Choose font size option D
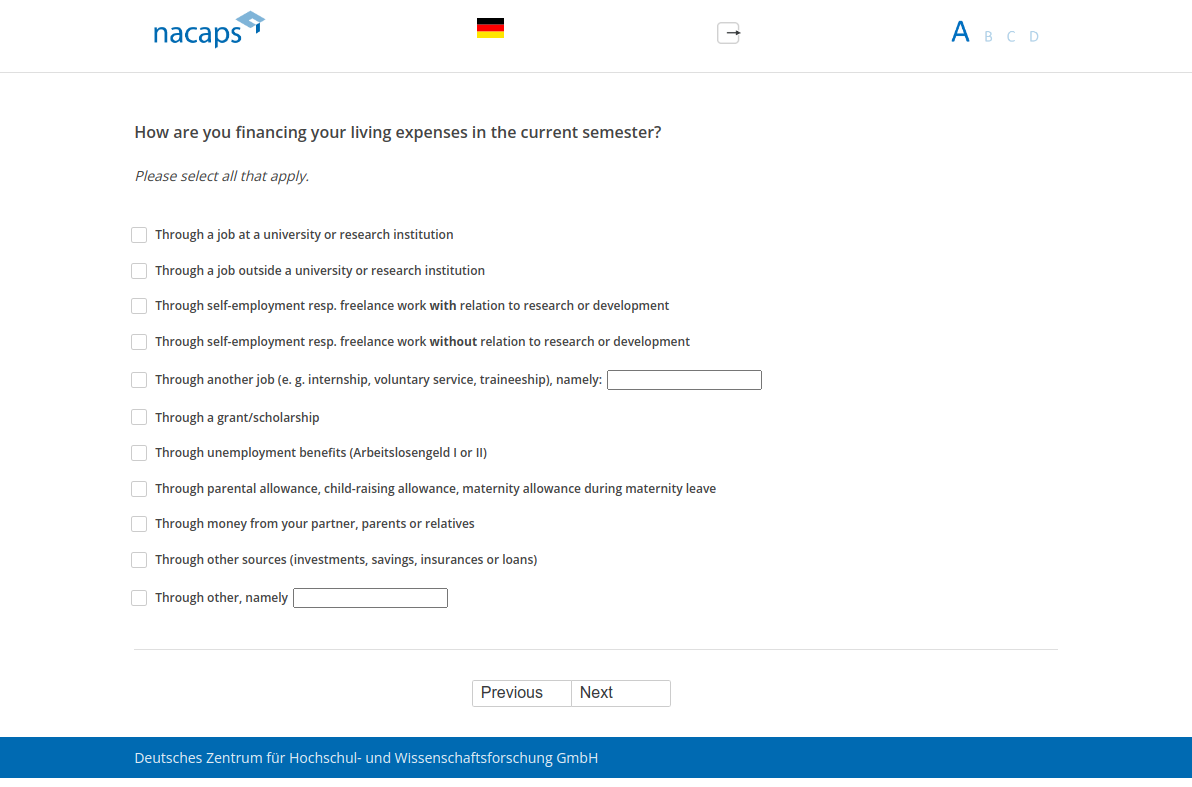Viewport: 1192px width, 787px height. pyautogui.click(x=1034, y=37)
